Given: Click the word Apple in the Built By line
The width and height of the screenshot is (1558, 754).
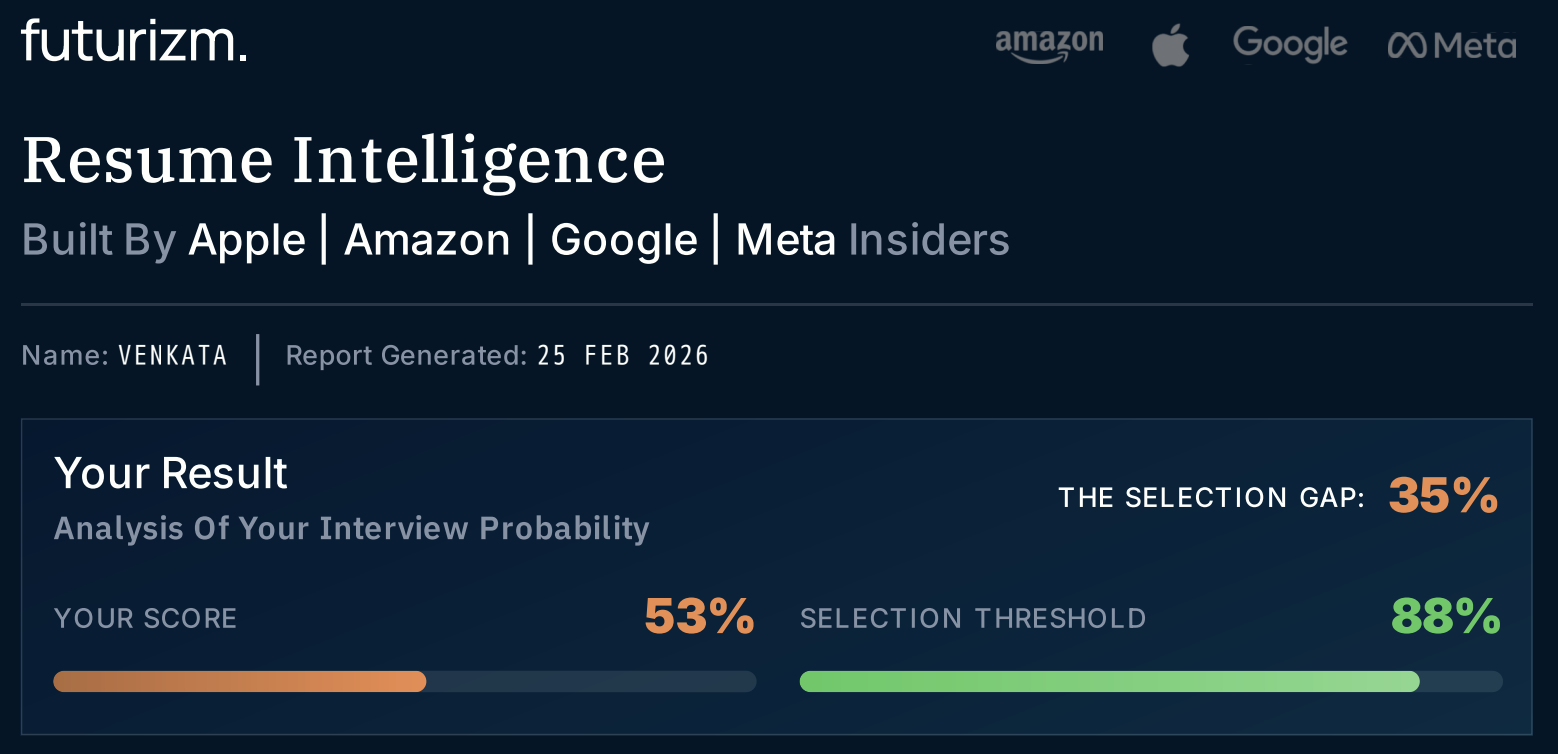Looking at the screenshot, I should pos(247,240).
